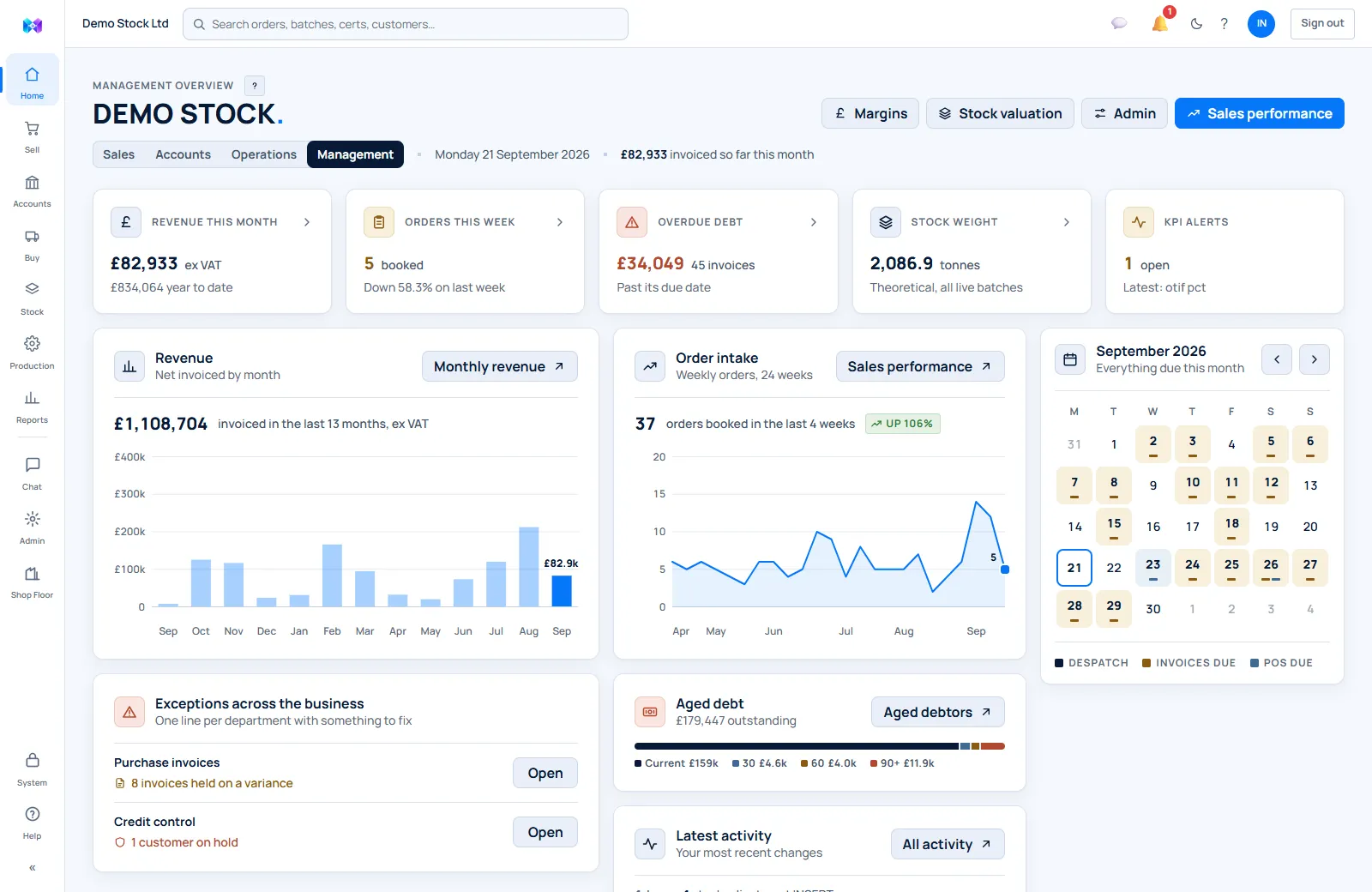
Task: Click the Aug revenue bar
Action: [529, 567]
